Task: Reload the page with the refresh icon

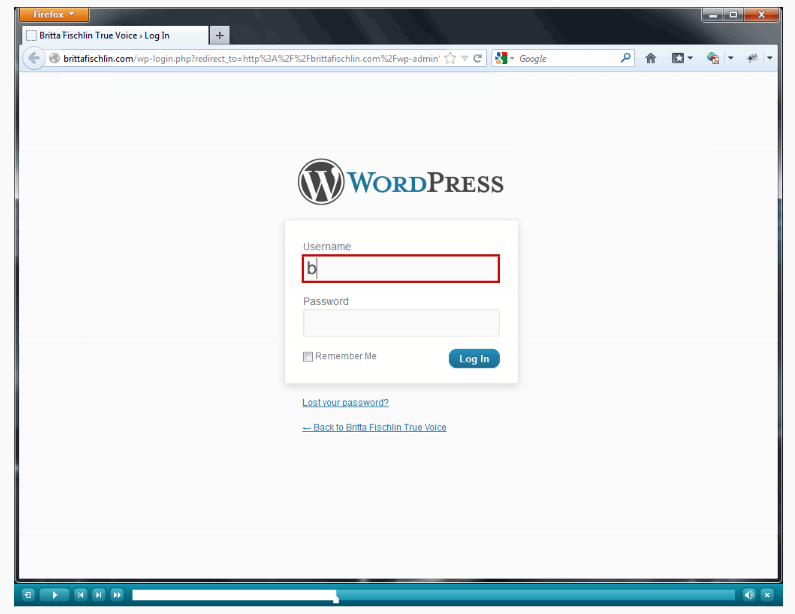Action: tap(478, 58)
